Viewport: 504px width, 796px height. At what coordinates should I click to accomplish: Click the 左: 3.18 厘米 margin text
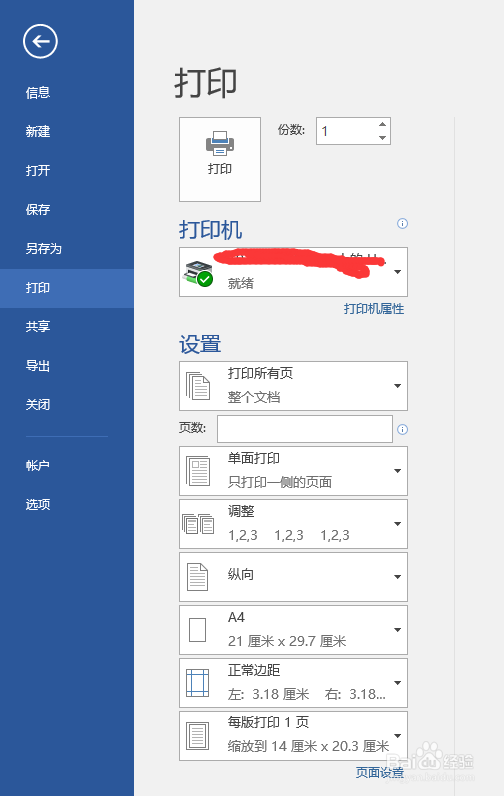point(268,694)
